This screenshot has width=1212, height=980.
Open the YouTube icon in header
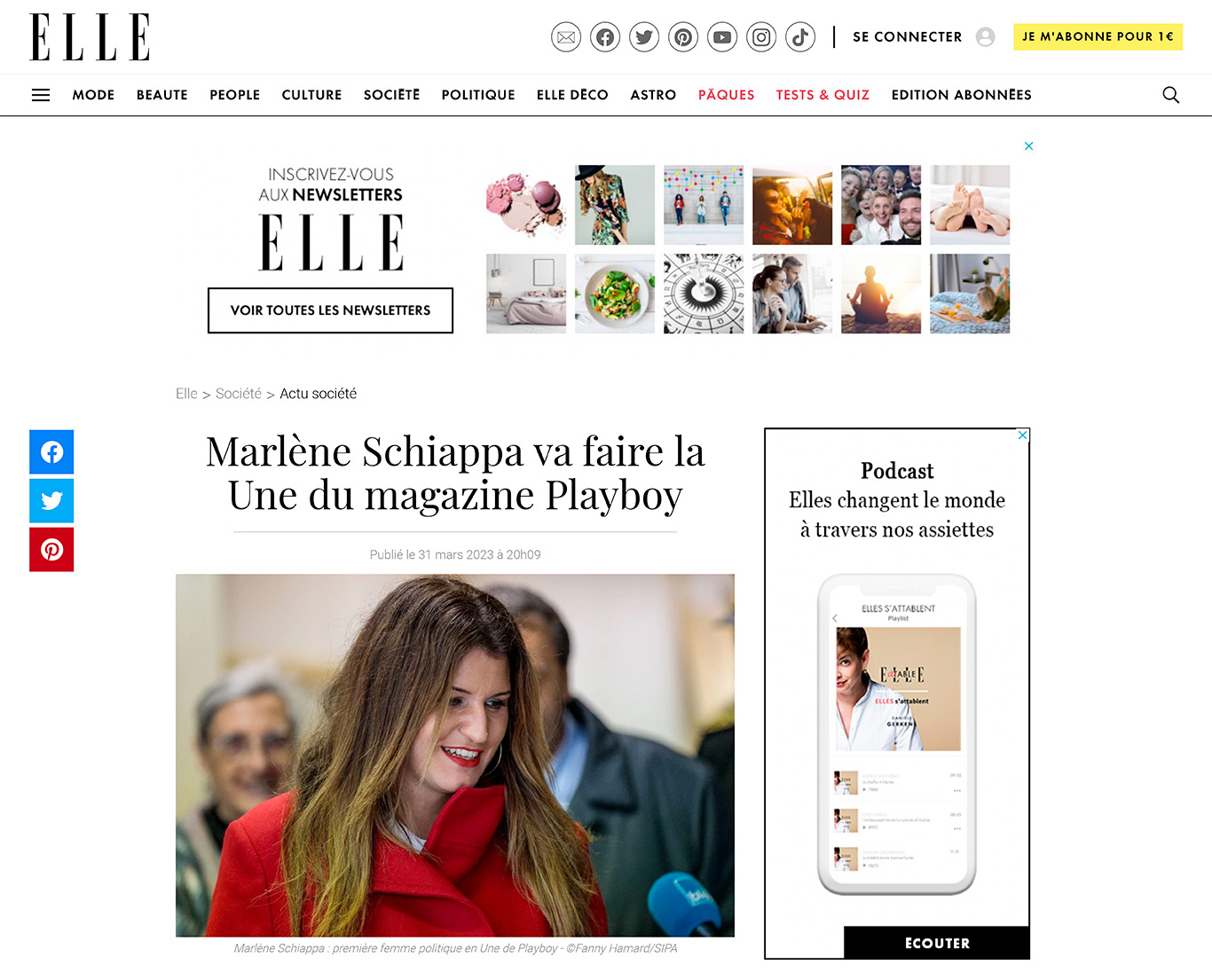(722, 37)
